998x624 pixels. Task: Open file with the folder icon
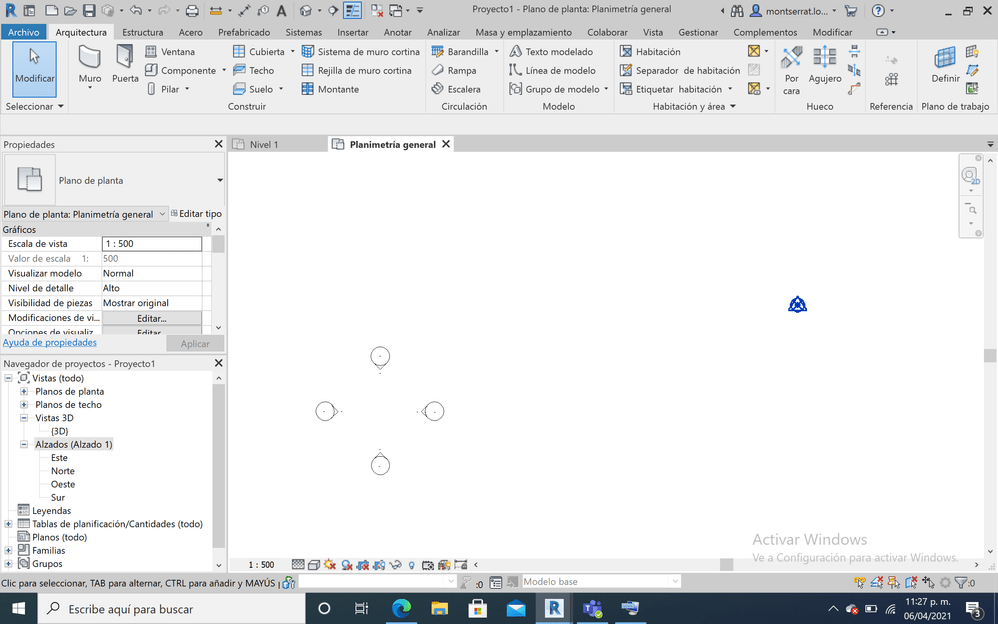(x=70, y=11)
